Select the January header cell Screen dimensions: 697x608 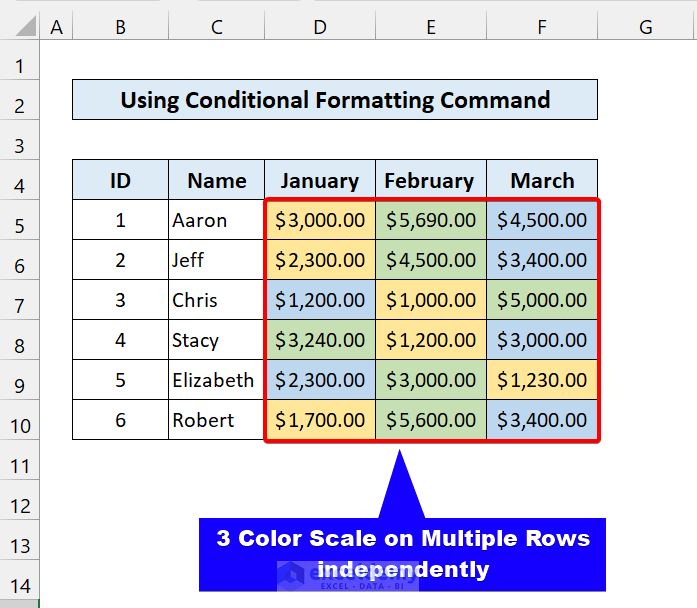[320, 180]
